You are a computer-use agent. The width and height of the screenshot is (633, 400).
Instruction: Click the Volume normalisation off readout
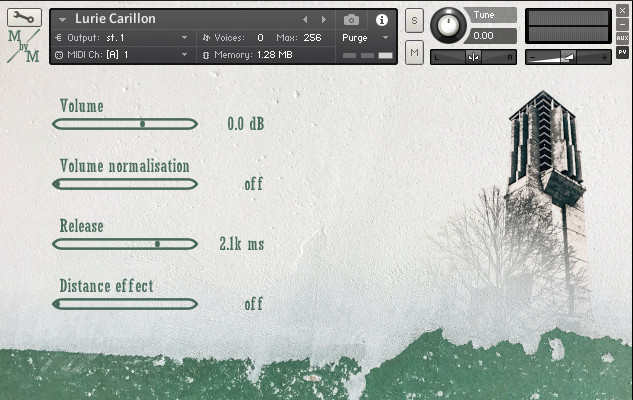(x=254, y=184)
